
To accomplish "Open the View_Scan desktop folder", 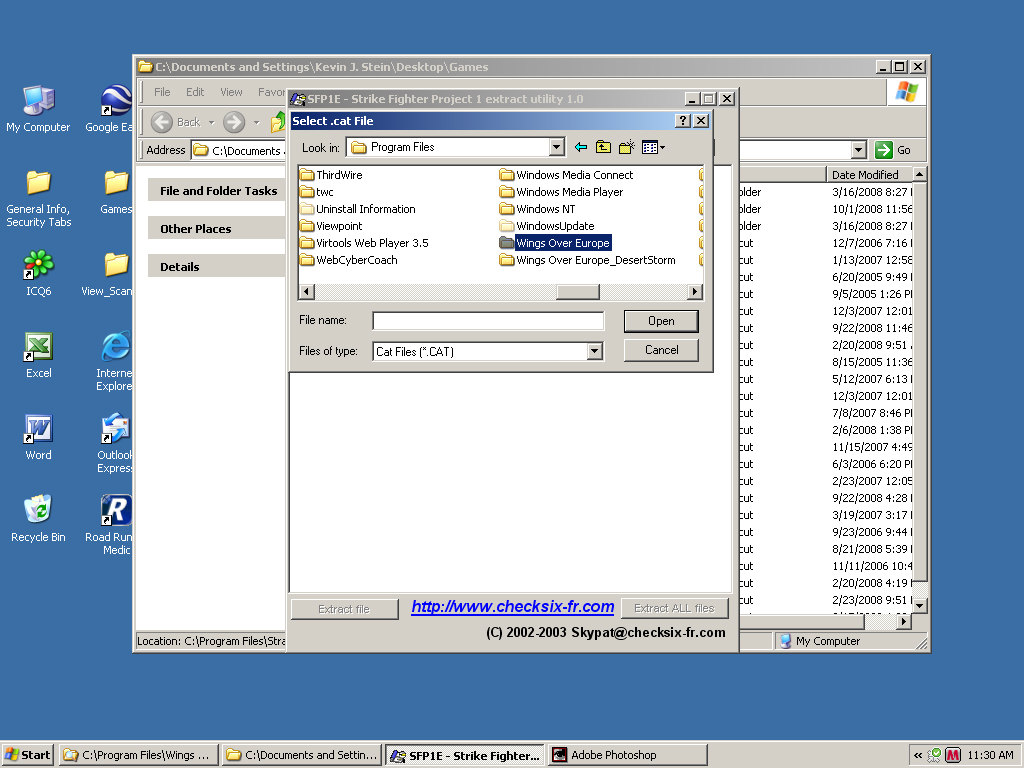I will point(108,274).
